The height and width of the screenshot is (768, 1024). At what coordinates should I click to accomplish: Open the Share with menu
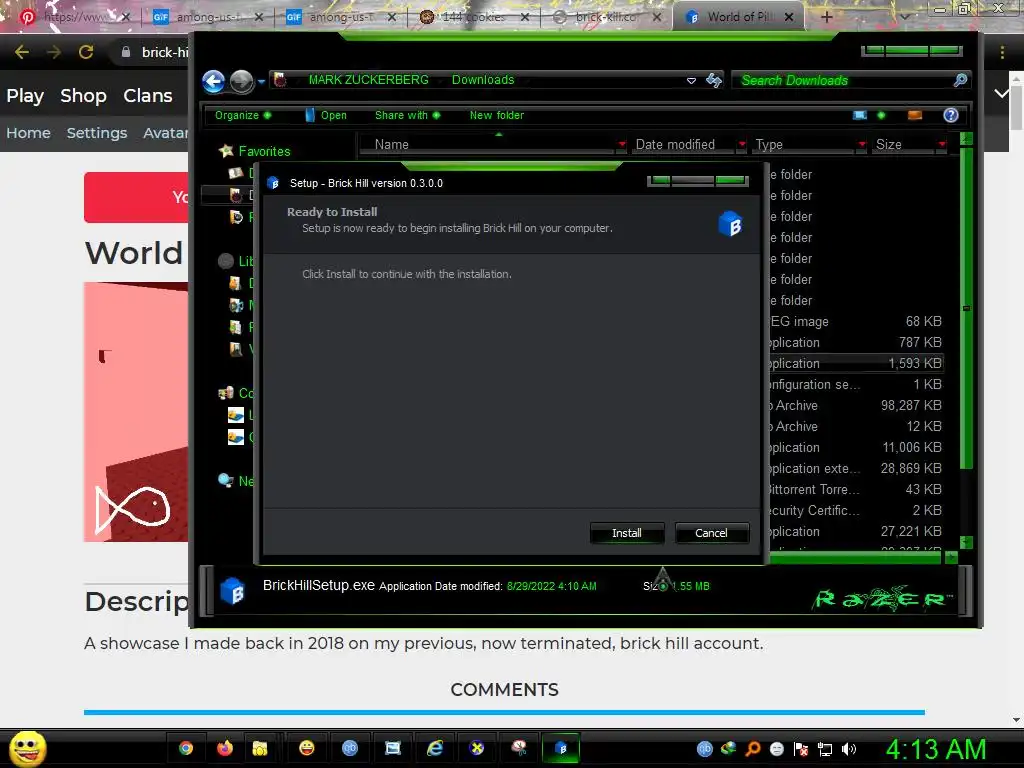coord(408,115)
